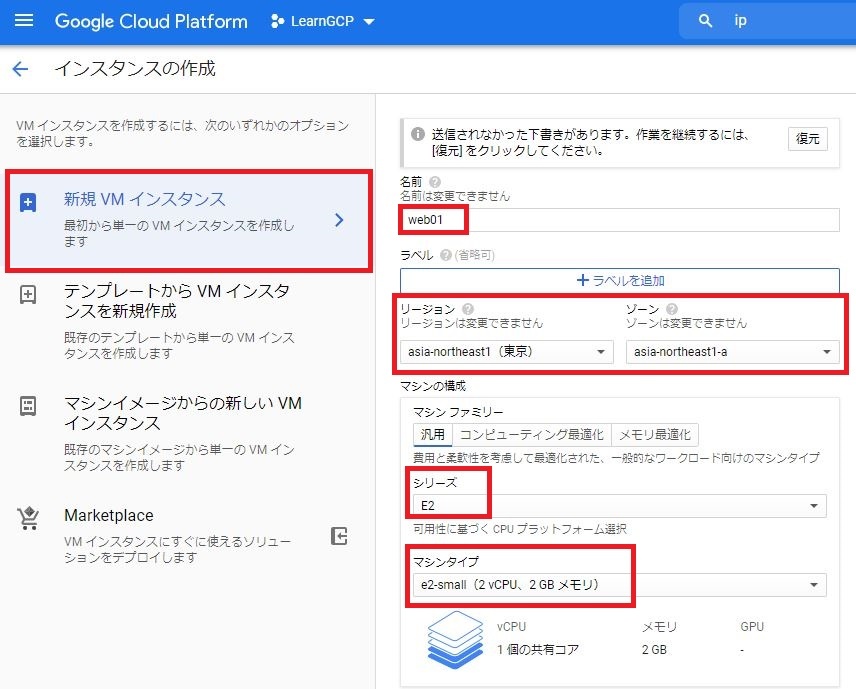Click the chevron on 新規 VM インスタンス

pos(339,220)
